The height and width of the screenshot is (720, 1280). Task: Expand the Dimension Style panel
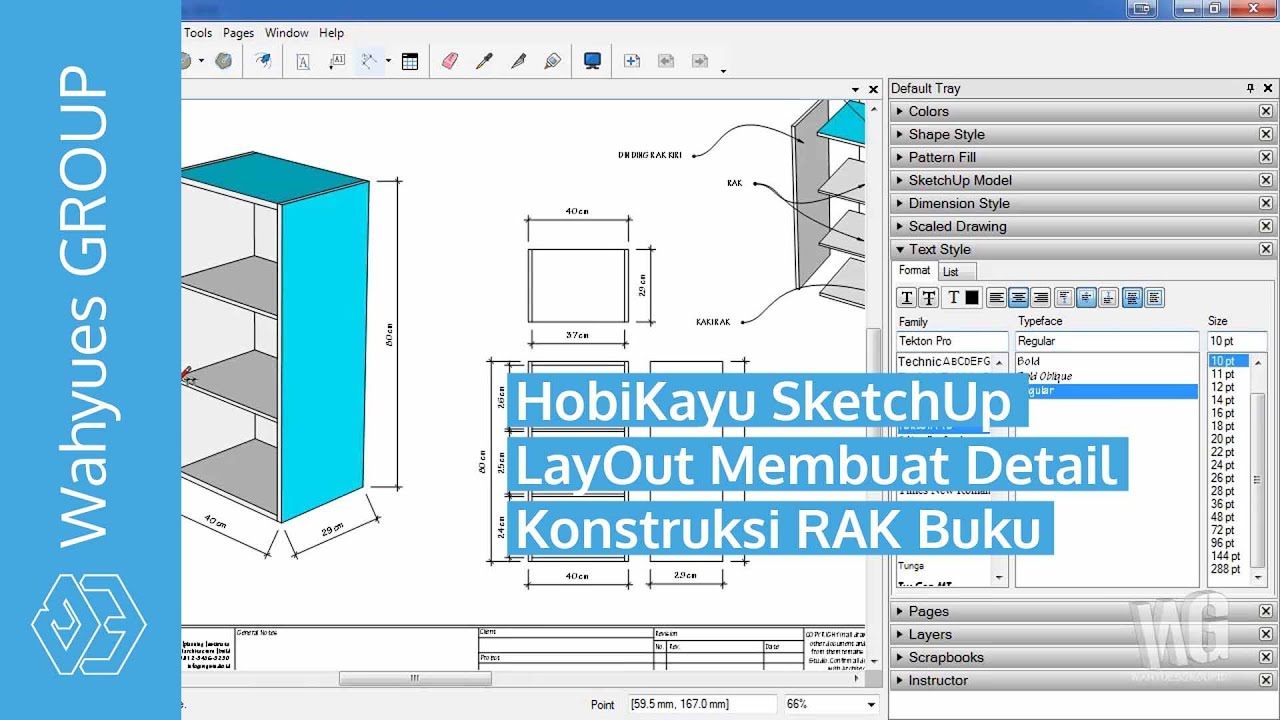pos(1082,203)
